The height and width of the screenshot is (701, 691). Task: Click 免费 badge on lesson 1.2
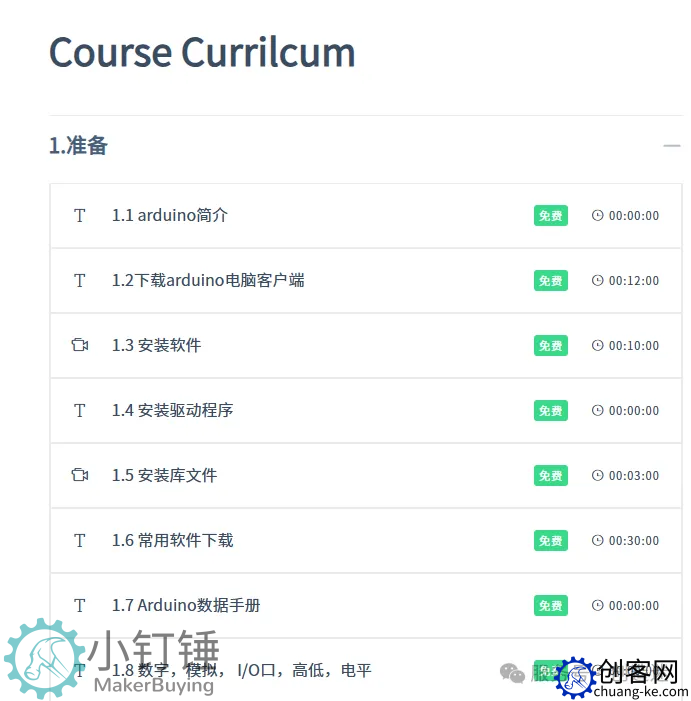pos(551,281)
